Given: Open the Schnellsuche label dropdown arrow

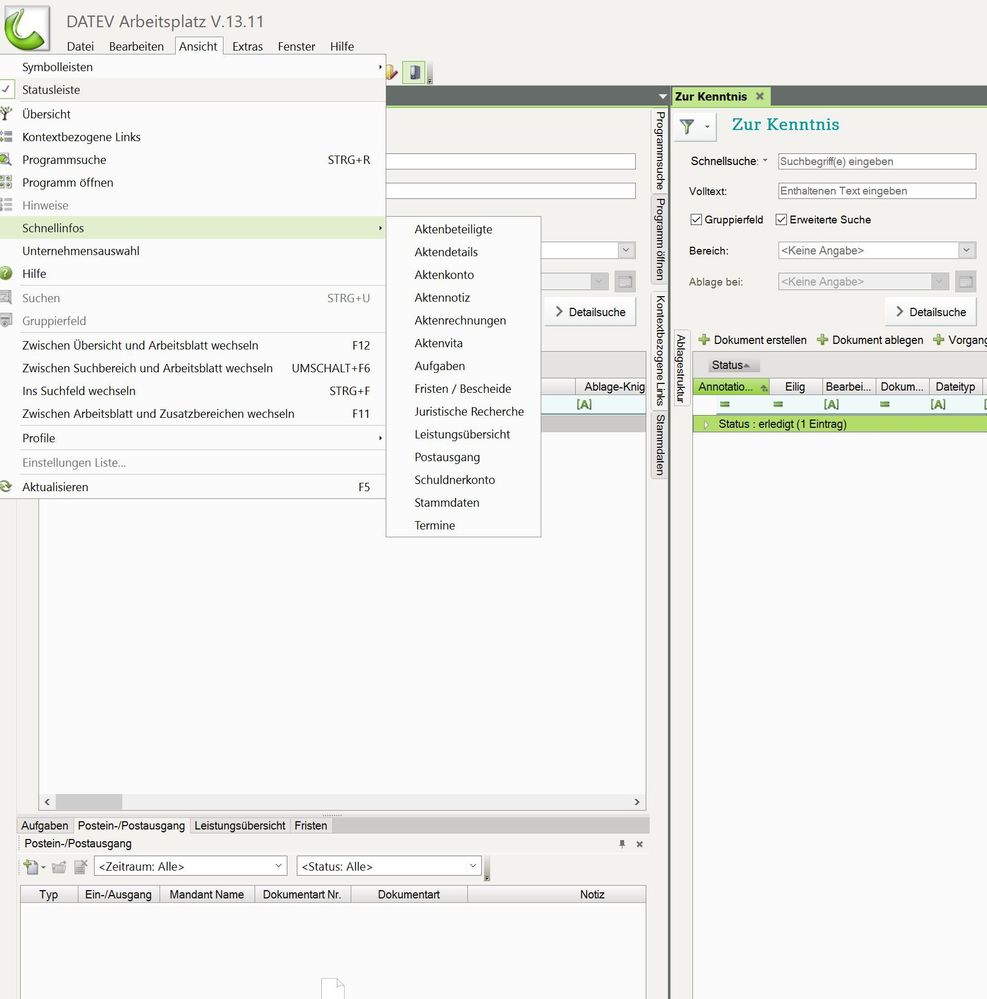Looking at the screenshot, I should tap(765, 161).
